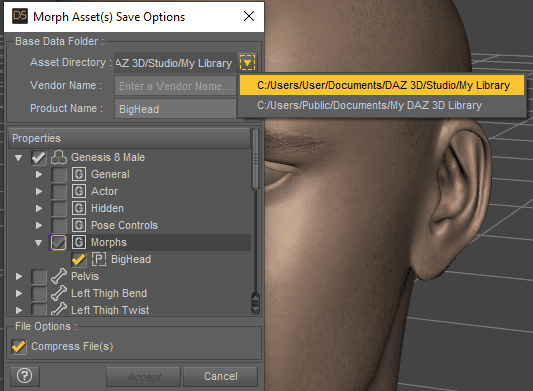Check the Actor group checkbox
Image resolution: width=533 pixels, height=391 pixels.
[x=59, y=191]
